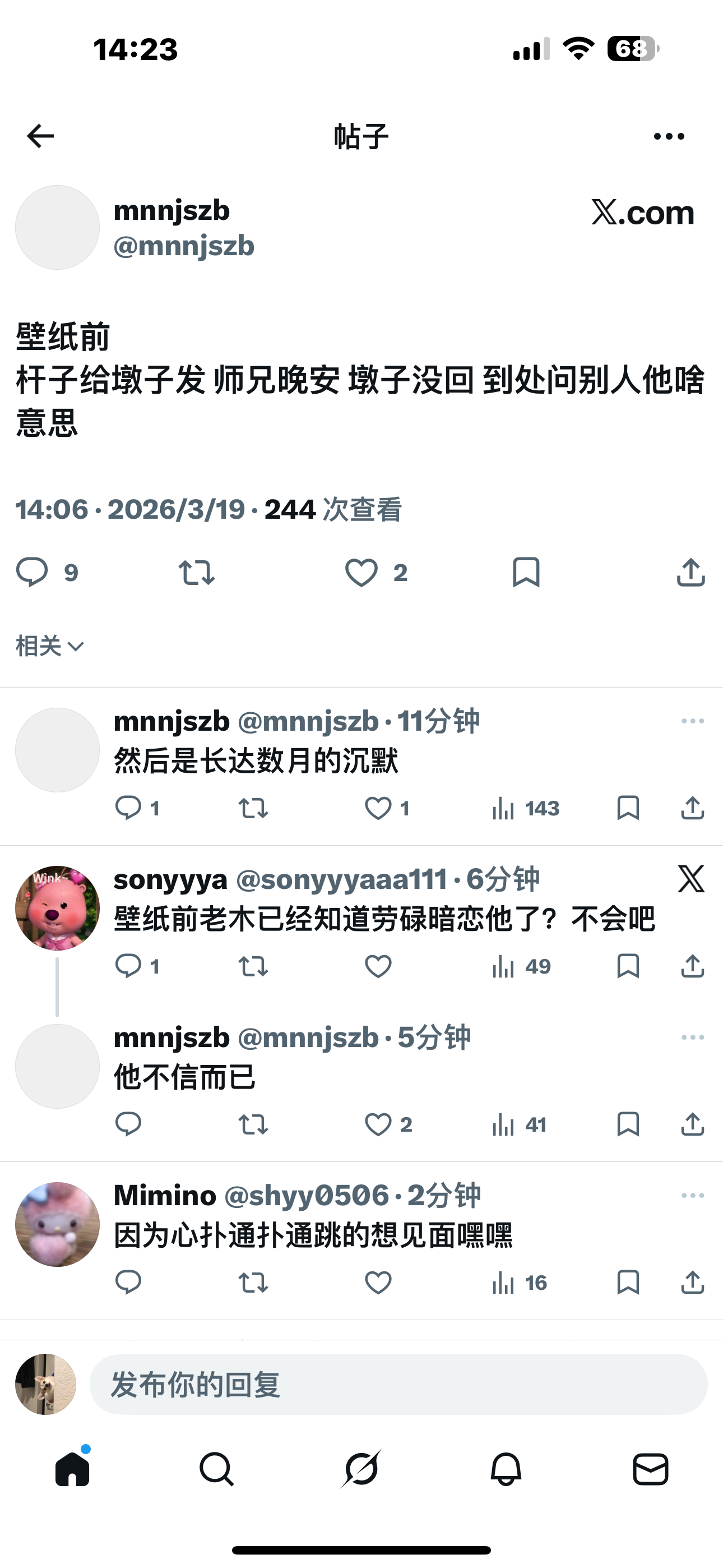Open sonyyya's pink beaver avatar
723x1568 pixels.
[x=57, y=907]
